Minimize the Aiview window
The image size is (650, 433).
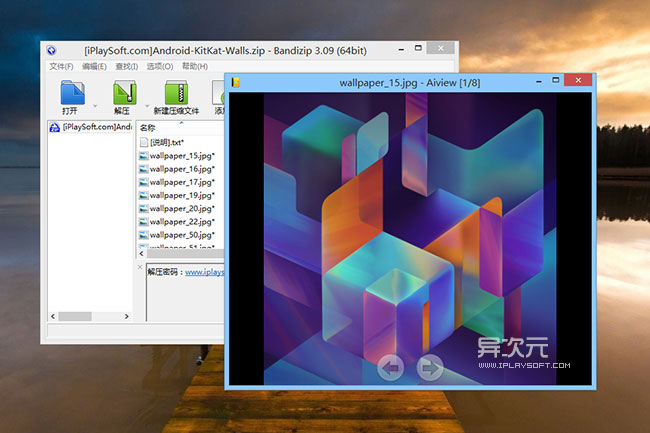[538, 81]
